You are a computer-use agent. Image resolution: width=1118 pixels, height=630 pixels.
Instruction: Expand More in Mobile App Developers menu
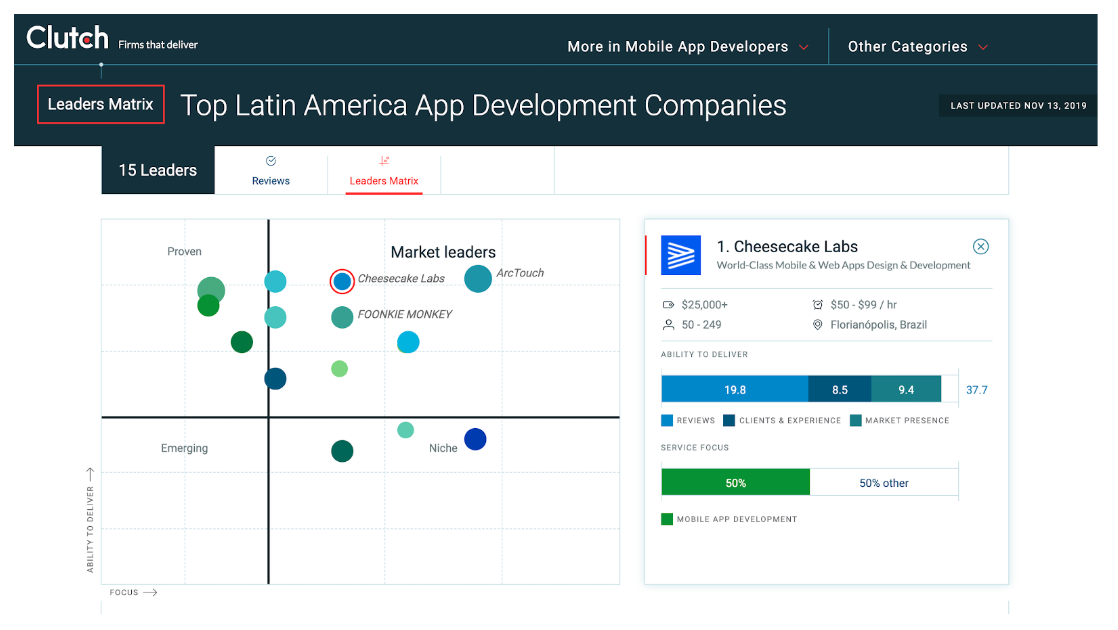tap(687, 46)
